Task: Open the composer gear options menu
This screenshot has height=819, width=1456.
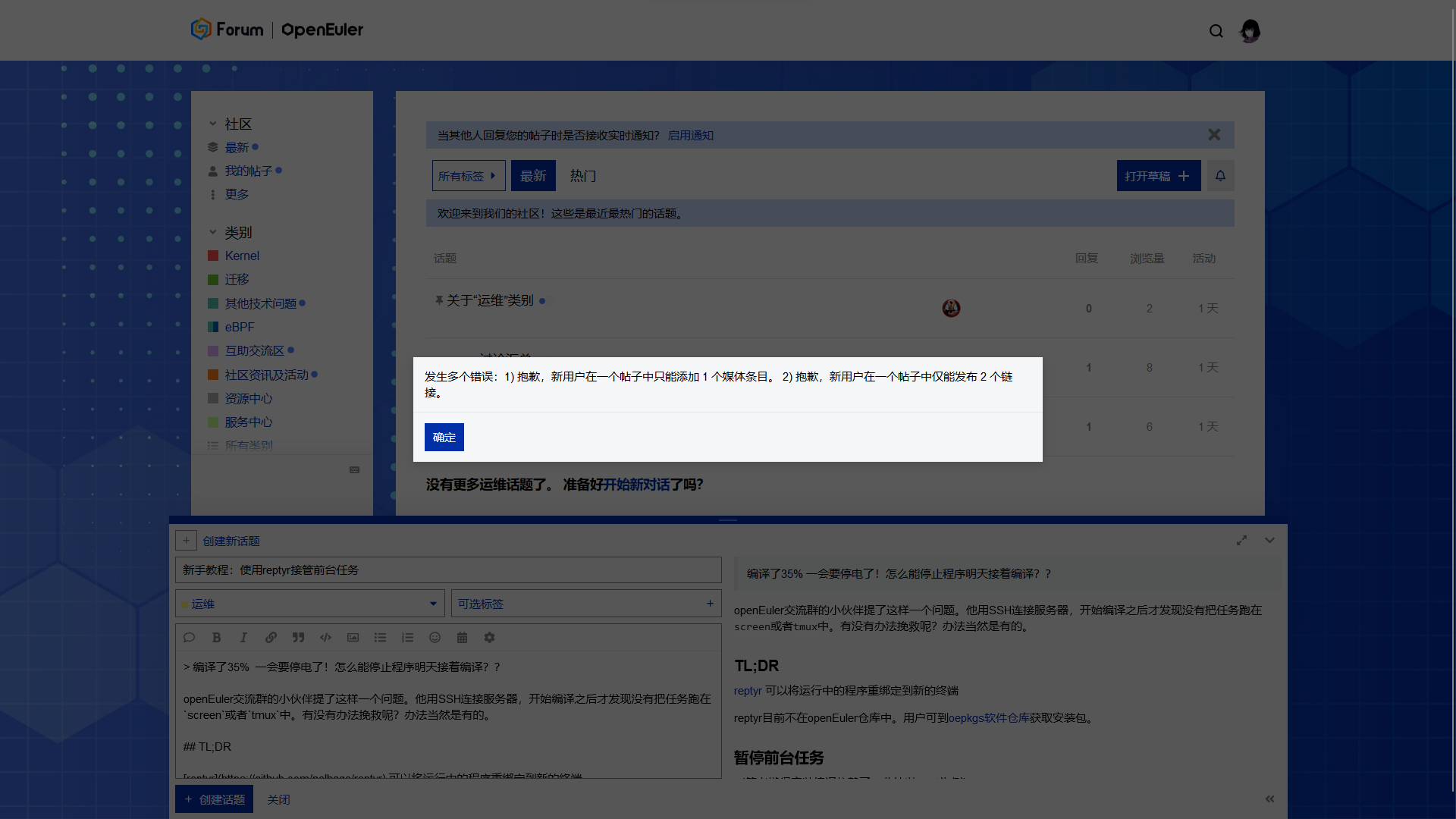Action: (489, 637)
